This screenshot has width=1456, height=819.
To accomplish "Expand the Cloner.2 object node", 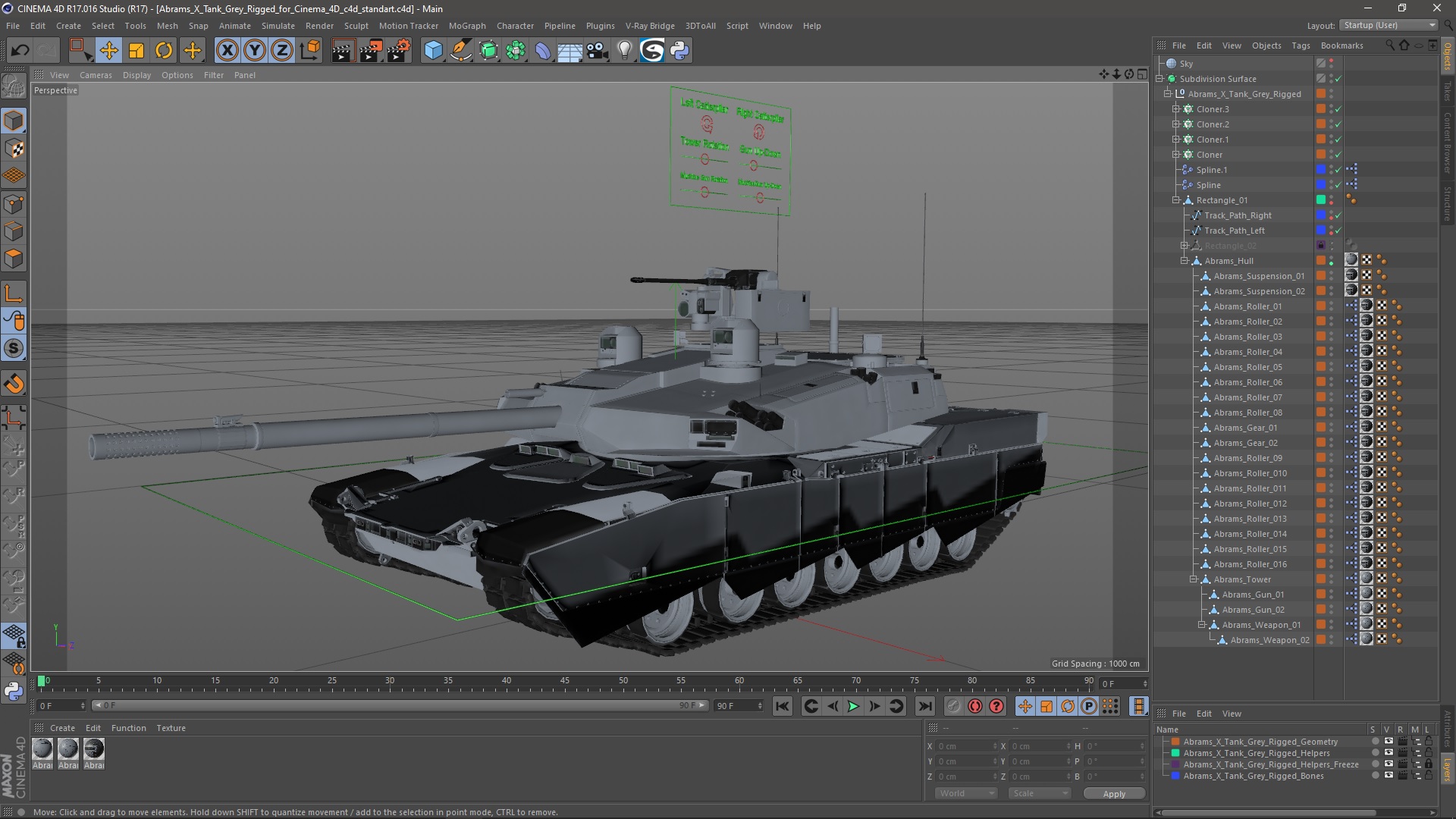I will click(1176, 124).
